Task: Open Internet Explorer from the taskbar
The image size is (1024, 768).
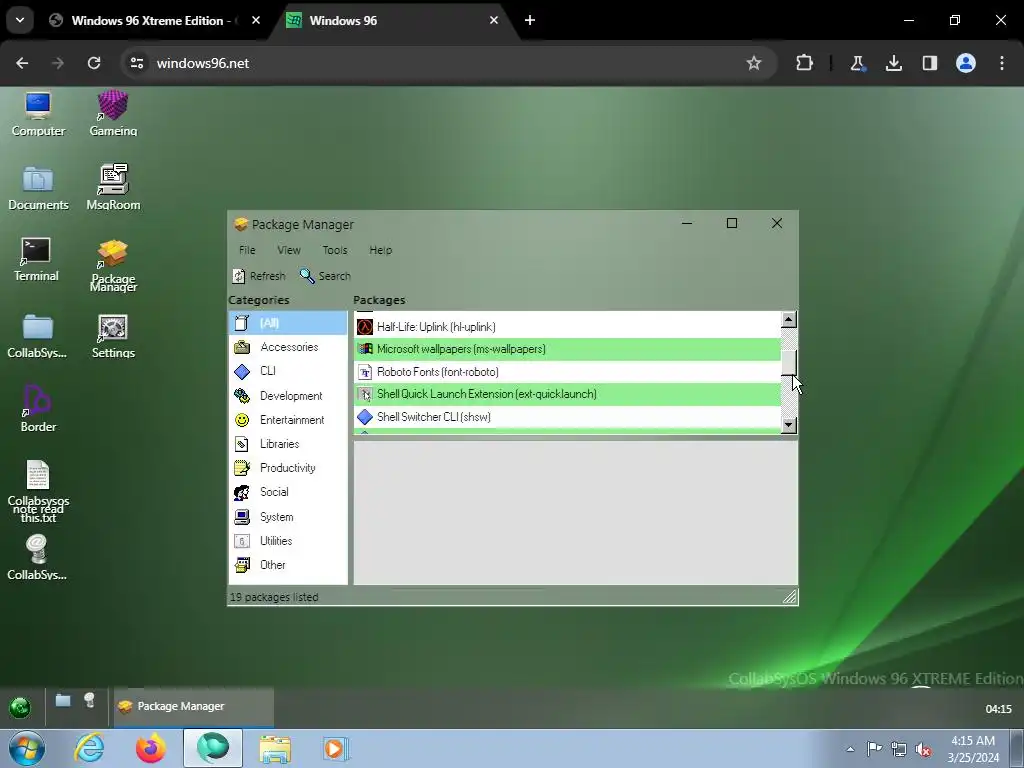Action: (x=89, y=748)
